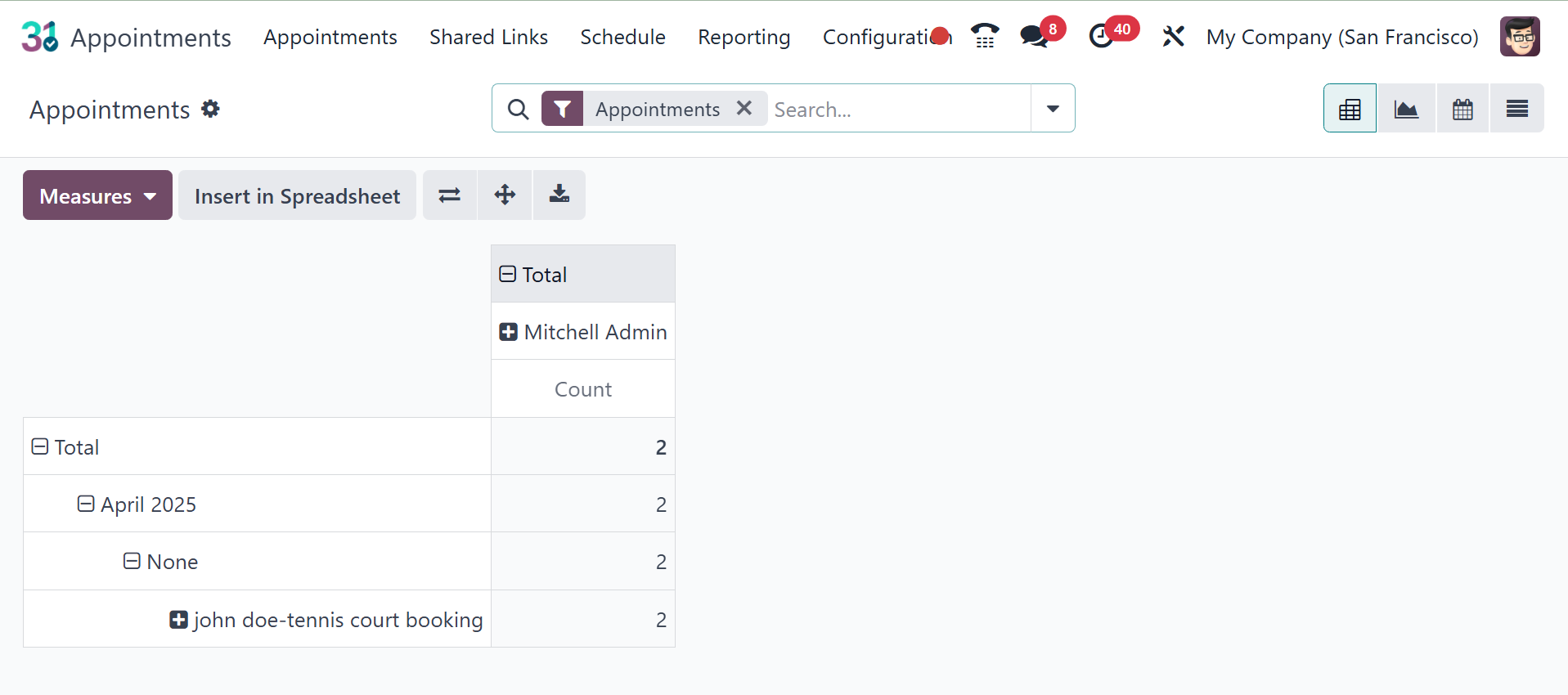
Task: Open the VoIP phone icon
Action: 985,37
